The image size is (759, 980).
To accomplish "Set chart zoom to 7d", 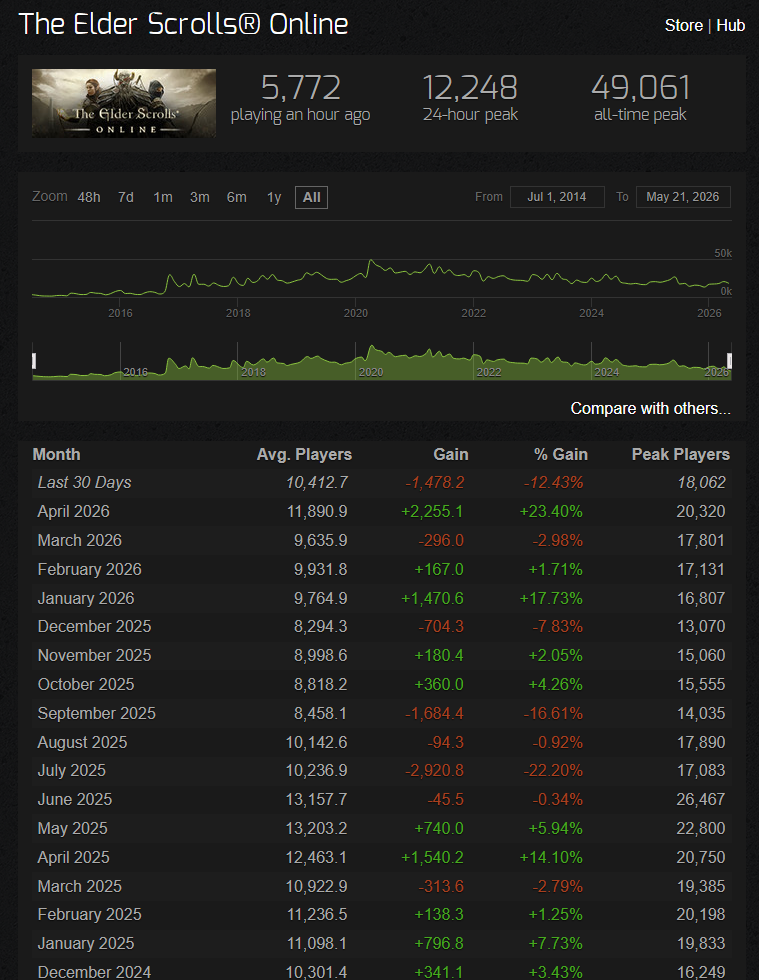I will coord(126,198).
